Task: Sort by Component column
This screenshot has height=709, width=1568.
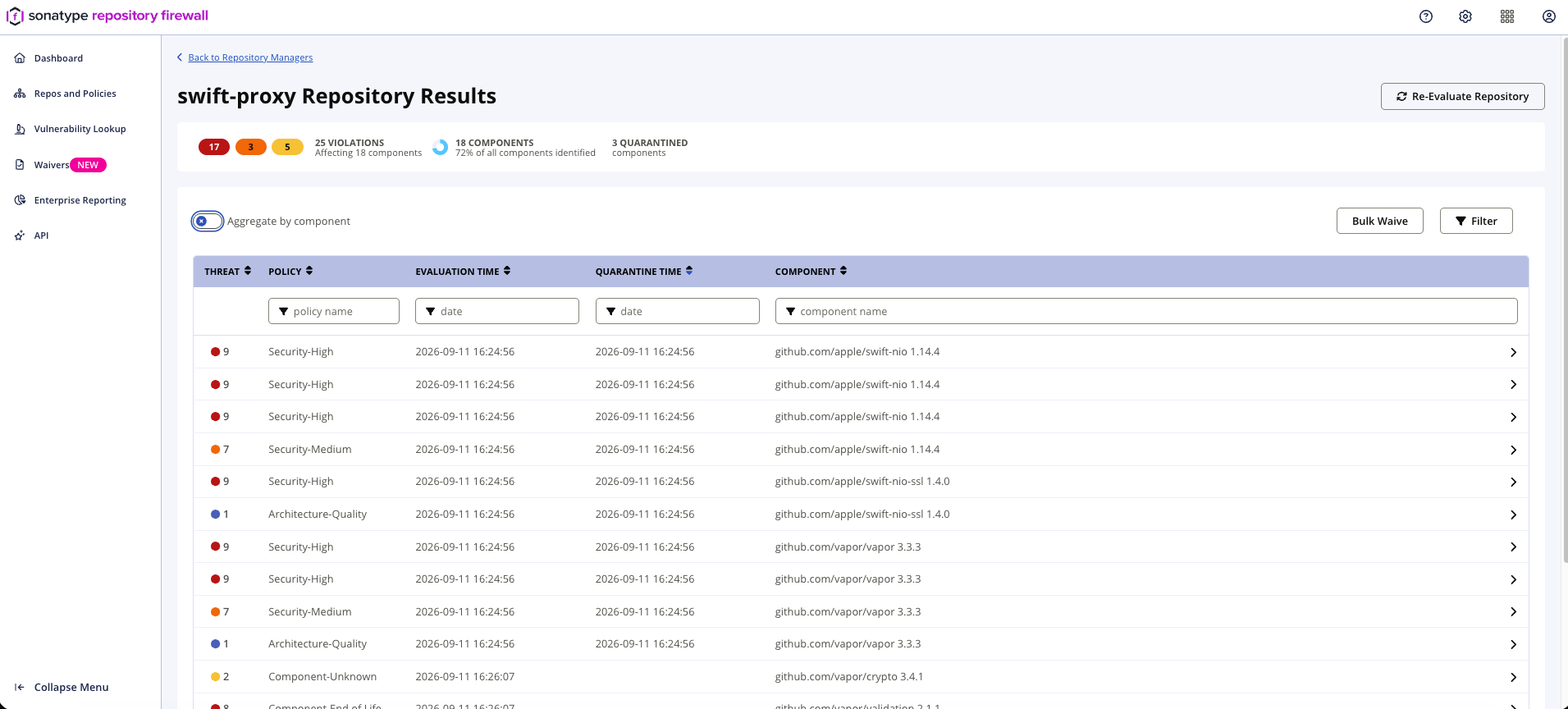Action: 811,272
